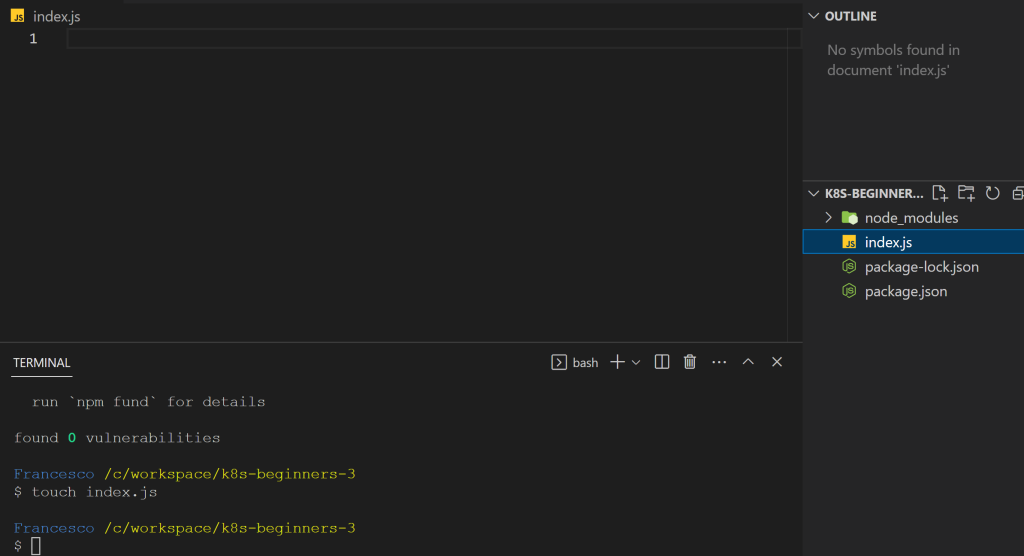Close the terminal panel with the X

click(x=776, y=362)
